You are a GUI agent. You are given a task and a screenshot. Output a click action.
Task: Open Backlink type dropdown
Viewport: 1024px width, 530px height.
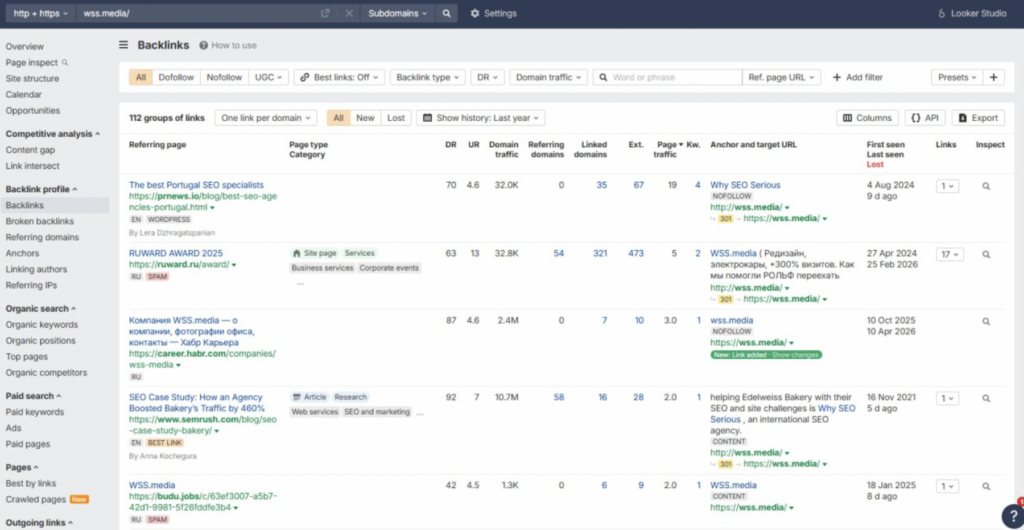coord(428,77)
